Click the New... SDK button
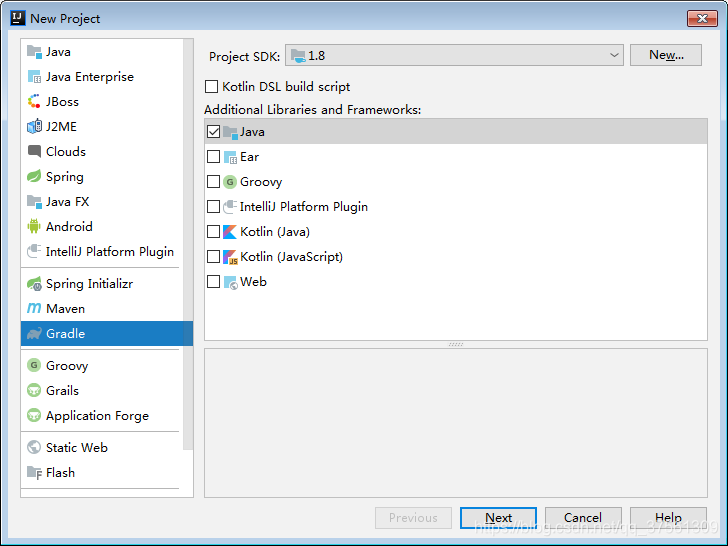 (x=666, y=55)
